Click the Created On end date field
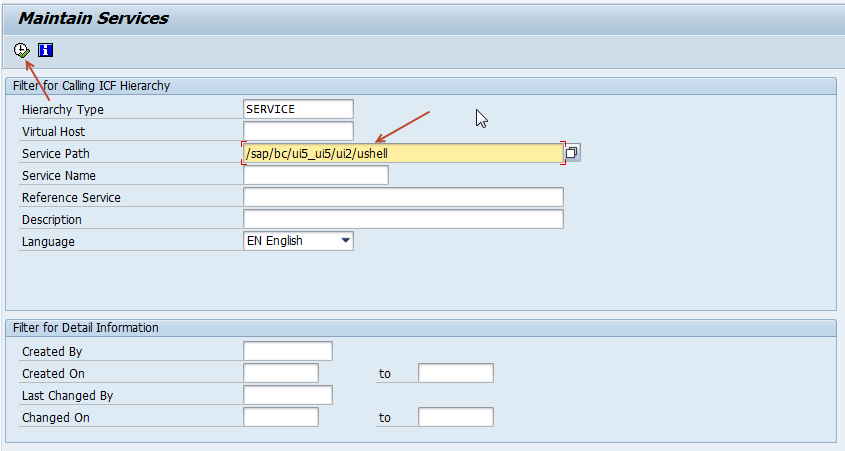845x451 pixels. point(456,373)
